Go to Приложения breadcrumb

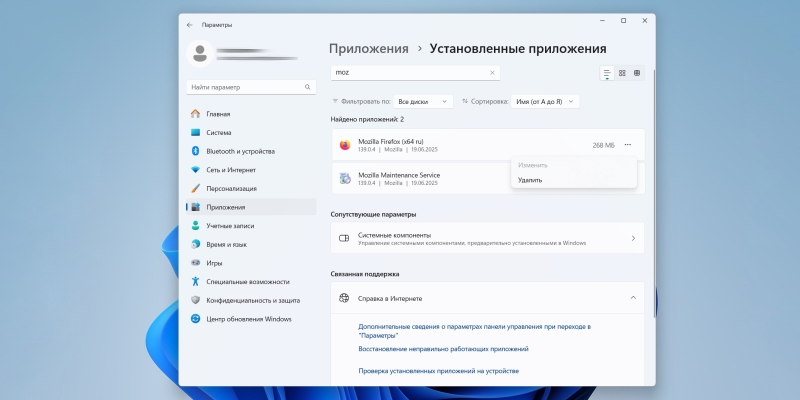tap(368, 49)
